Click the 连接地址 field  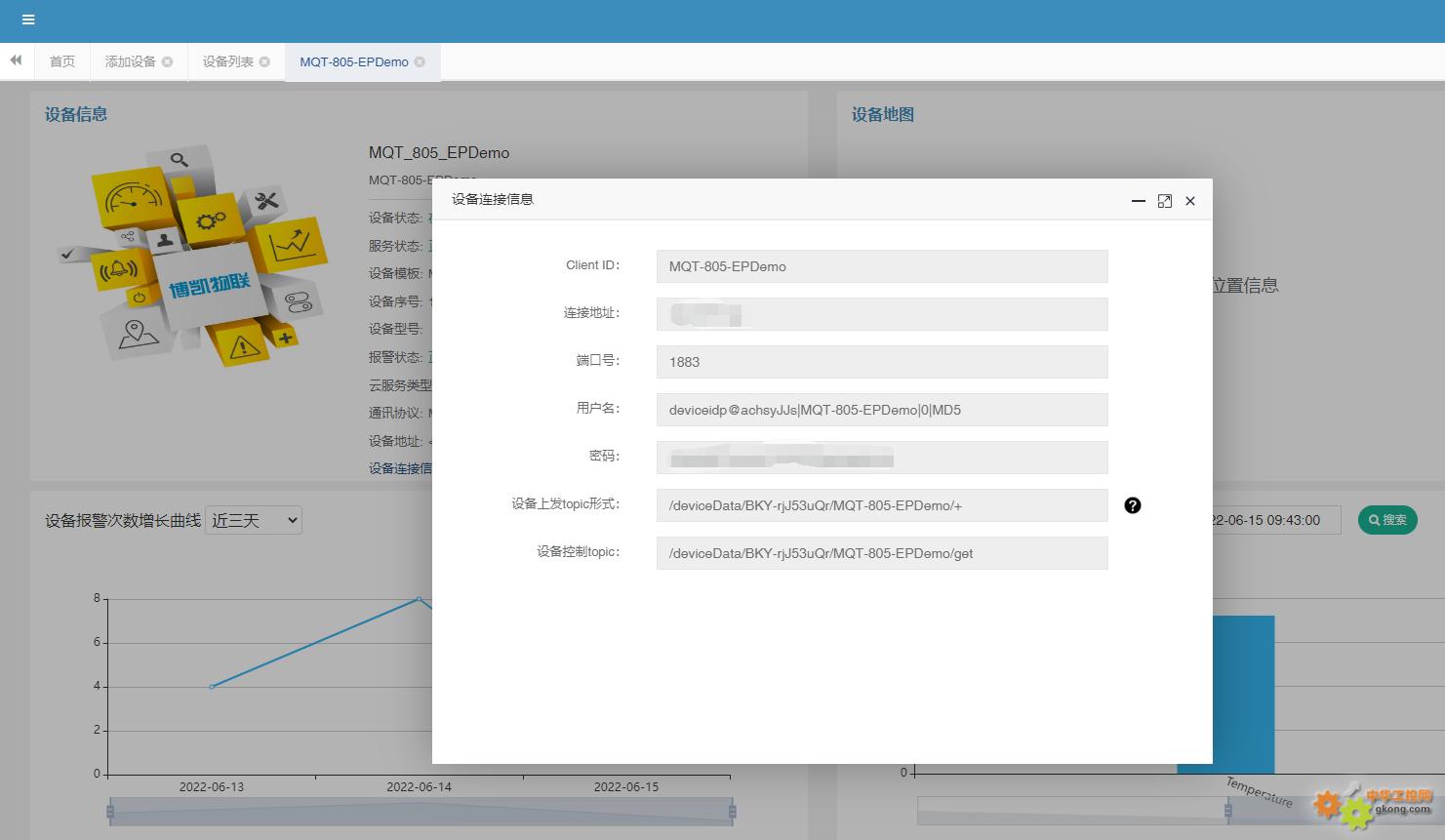[x=882, y=314]
